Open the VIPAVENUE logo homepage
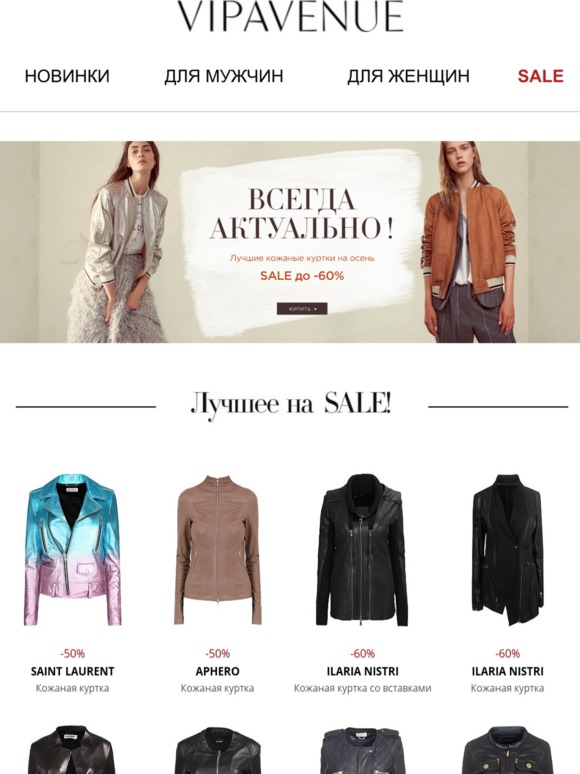This screenshot has width=580, height=774. tap(290, 16)
